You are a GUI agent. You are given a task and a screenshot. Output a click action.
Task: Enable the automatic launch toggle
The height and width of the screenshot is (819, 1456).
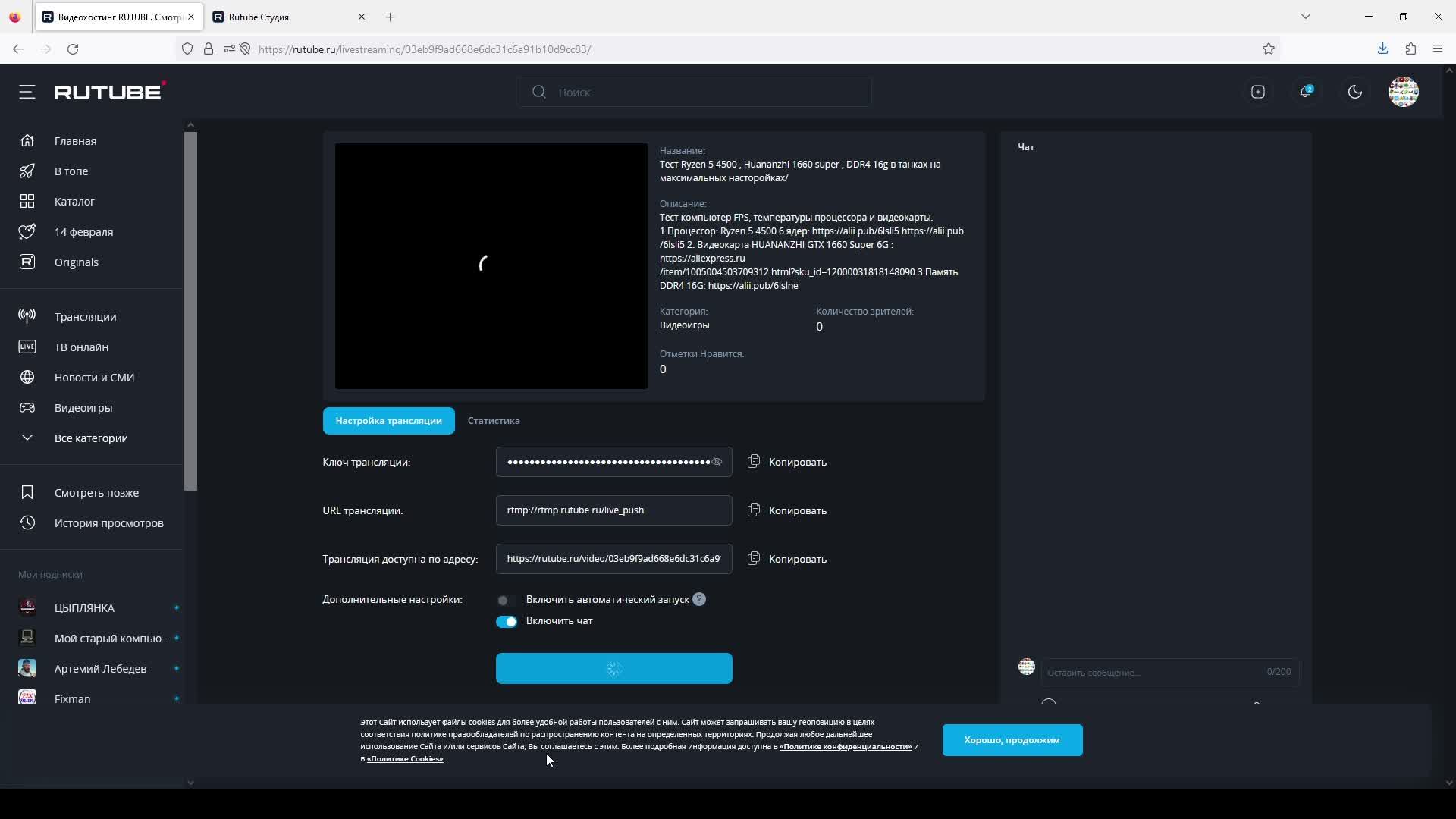tap(506, 601)
